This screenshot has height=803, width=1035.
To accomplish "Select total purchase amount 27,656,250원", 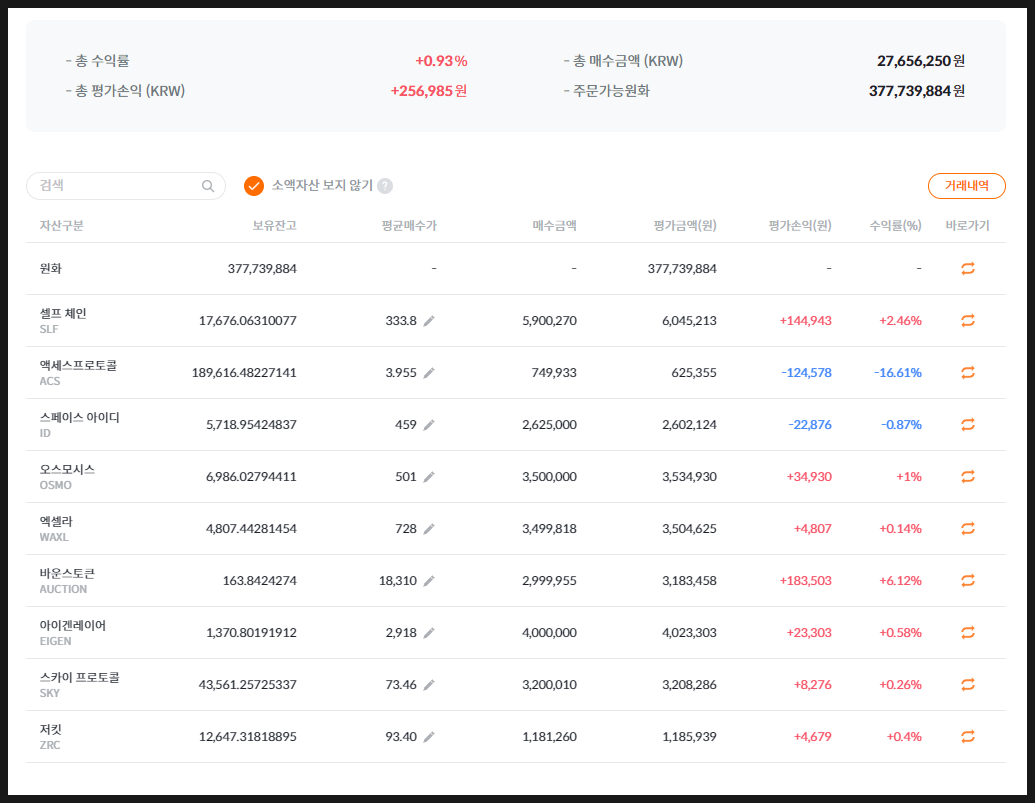I will tap(921, 61).
